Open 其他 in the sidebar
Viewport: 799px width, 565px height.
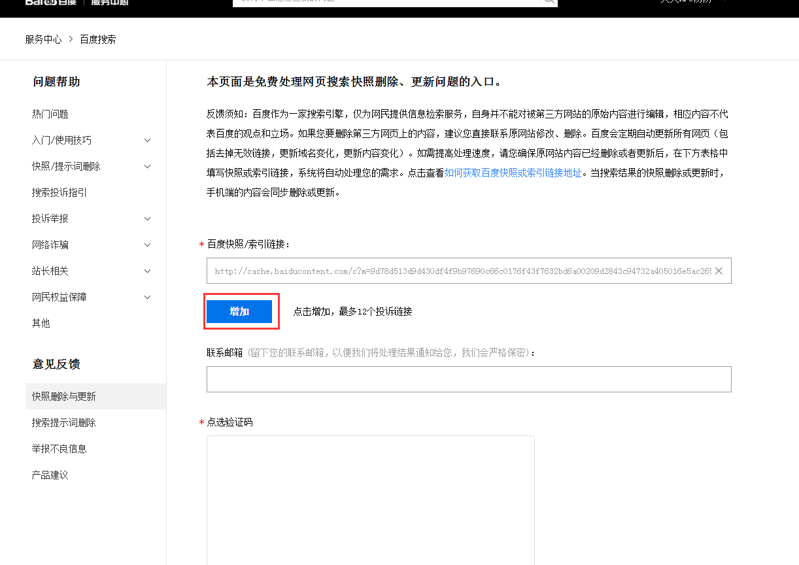[41, 323]
